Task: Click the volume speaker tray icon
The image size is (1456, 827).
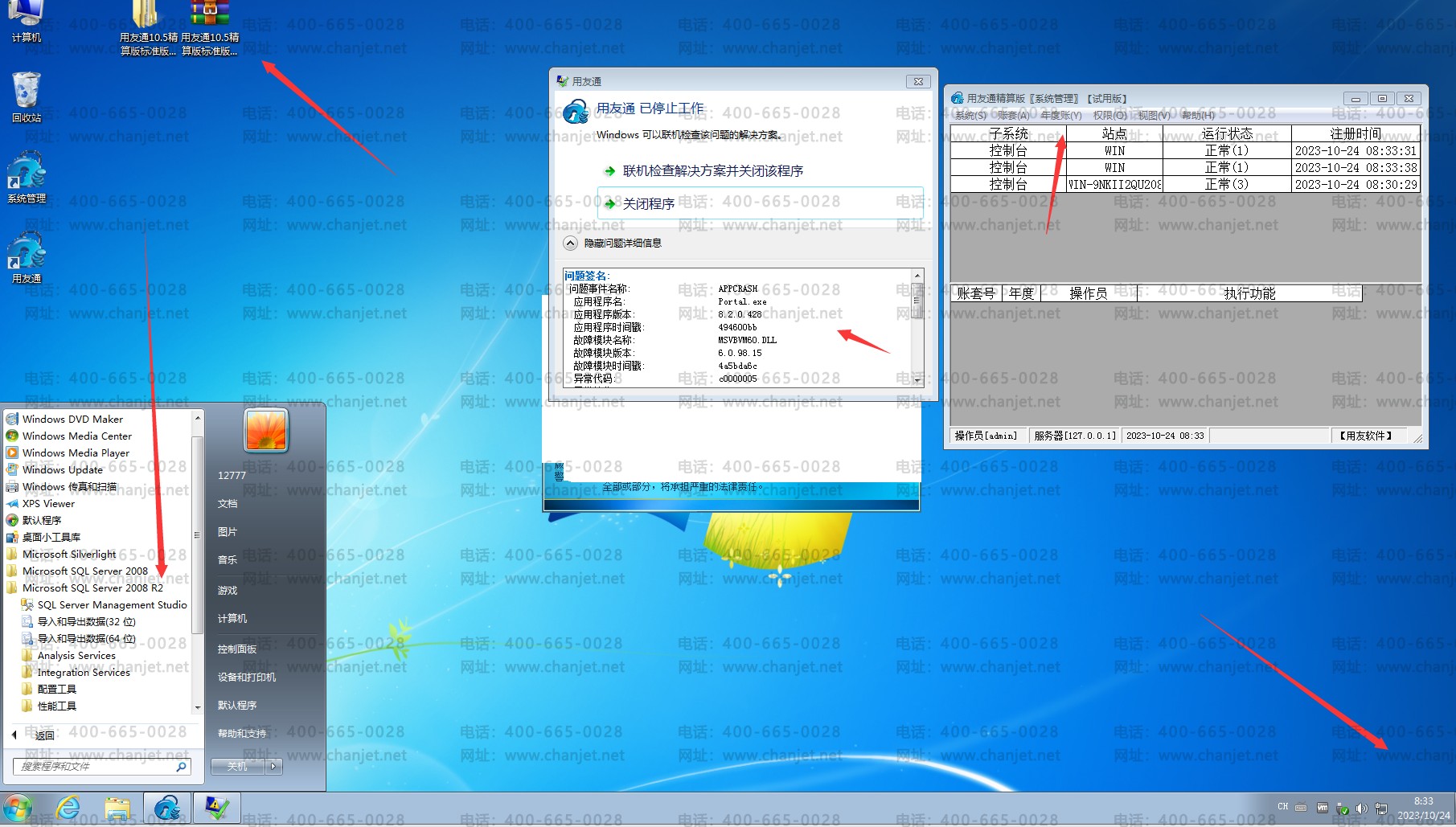Action: (x=1361, y=809)
